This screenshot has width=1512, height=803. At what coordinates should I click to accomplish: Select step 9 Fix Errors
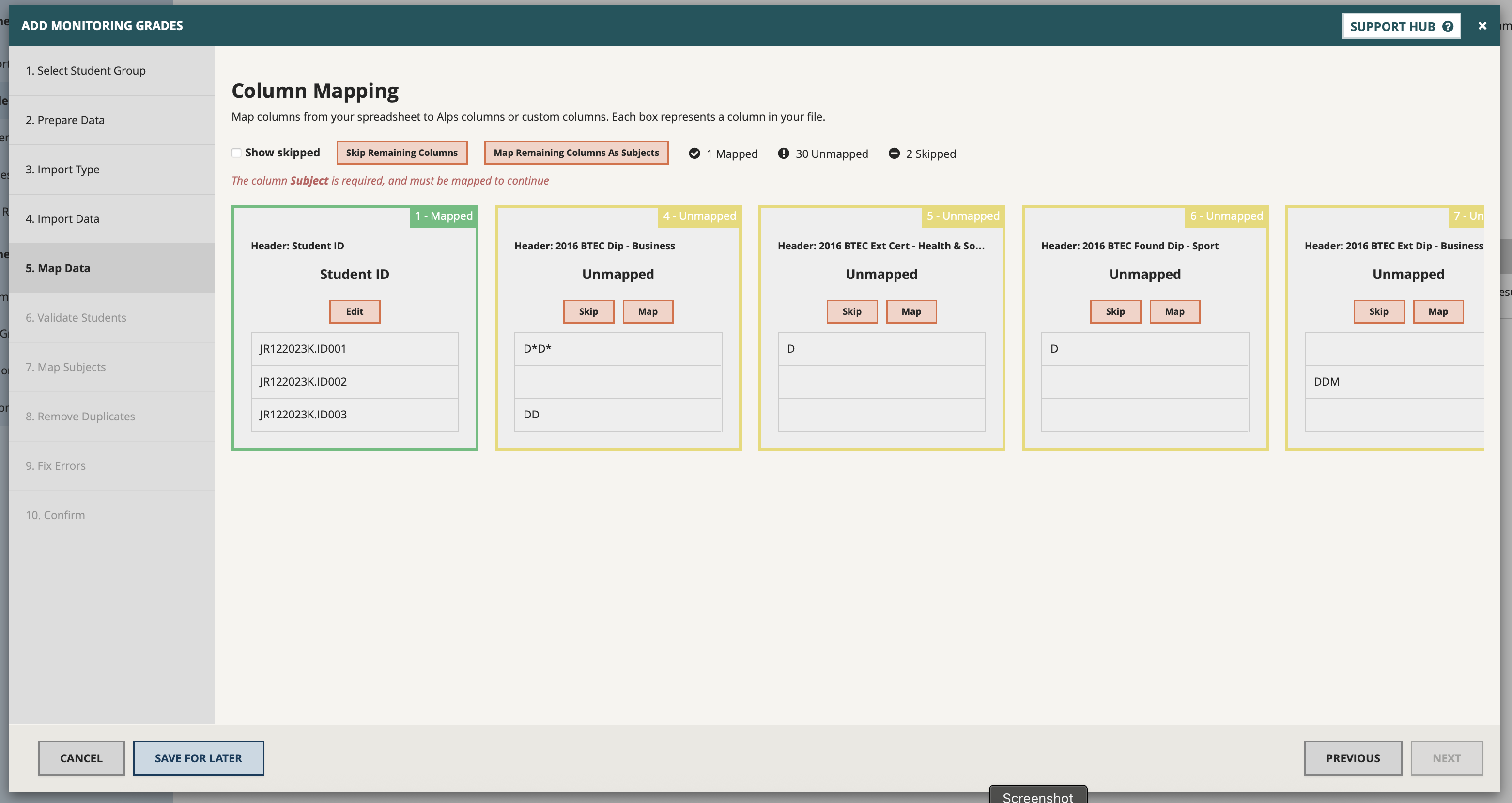112,465
